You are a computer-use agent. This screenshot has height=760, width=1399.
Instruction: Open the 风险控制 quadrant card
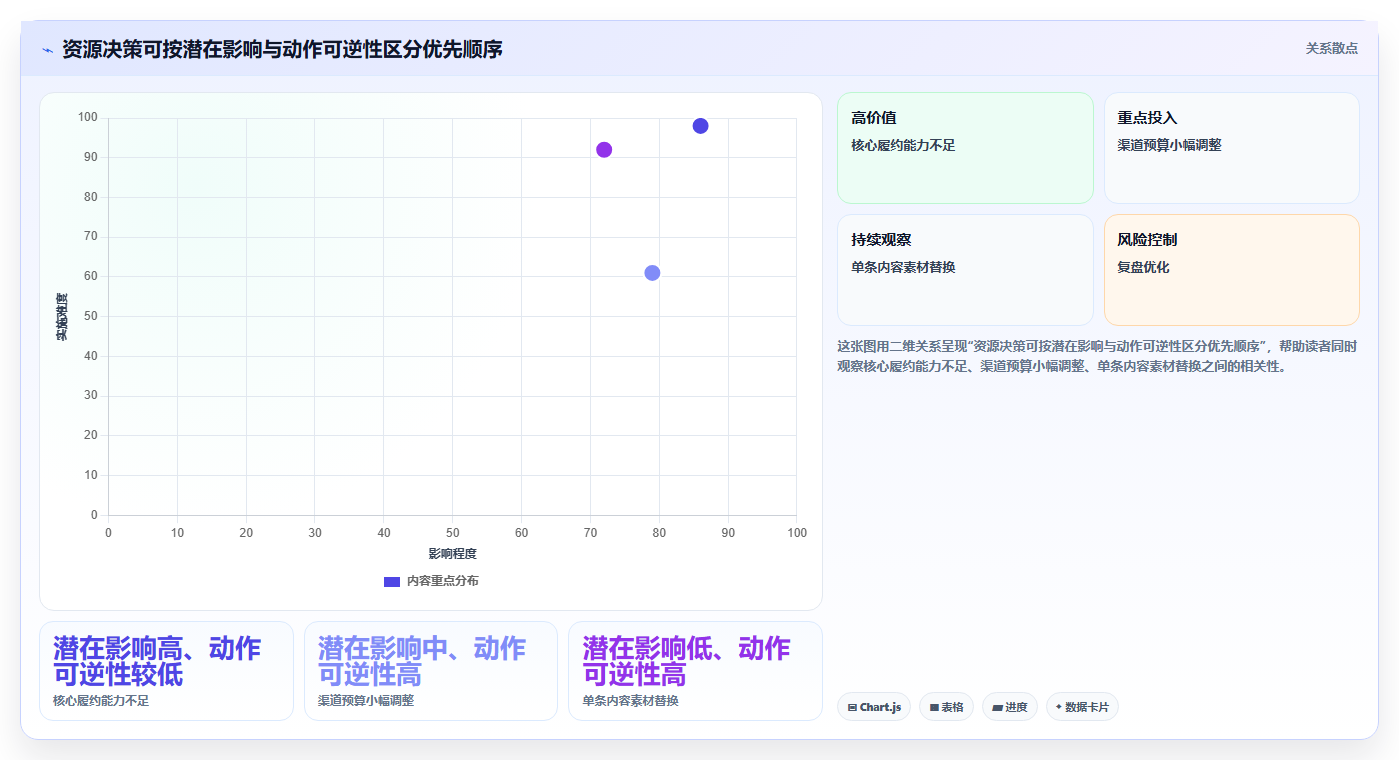(1231, 270)
